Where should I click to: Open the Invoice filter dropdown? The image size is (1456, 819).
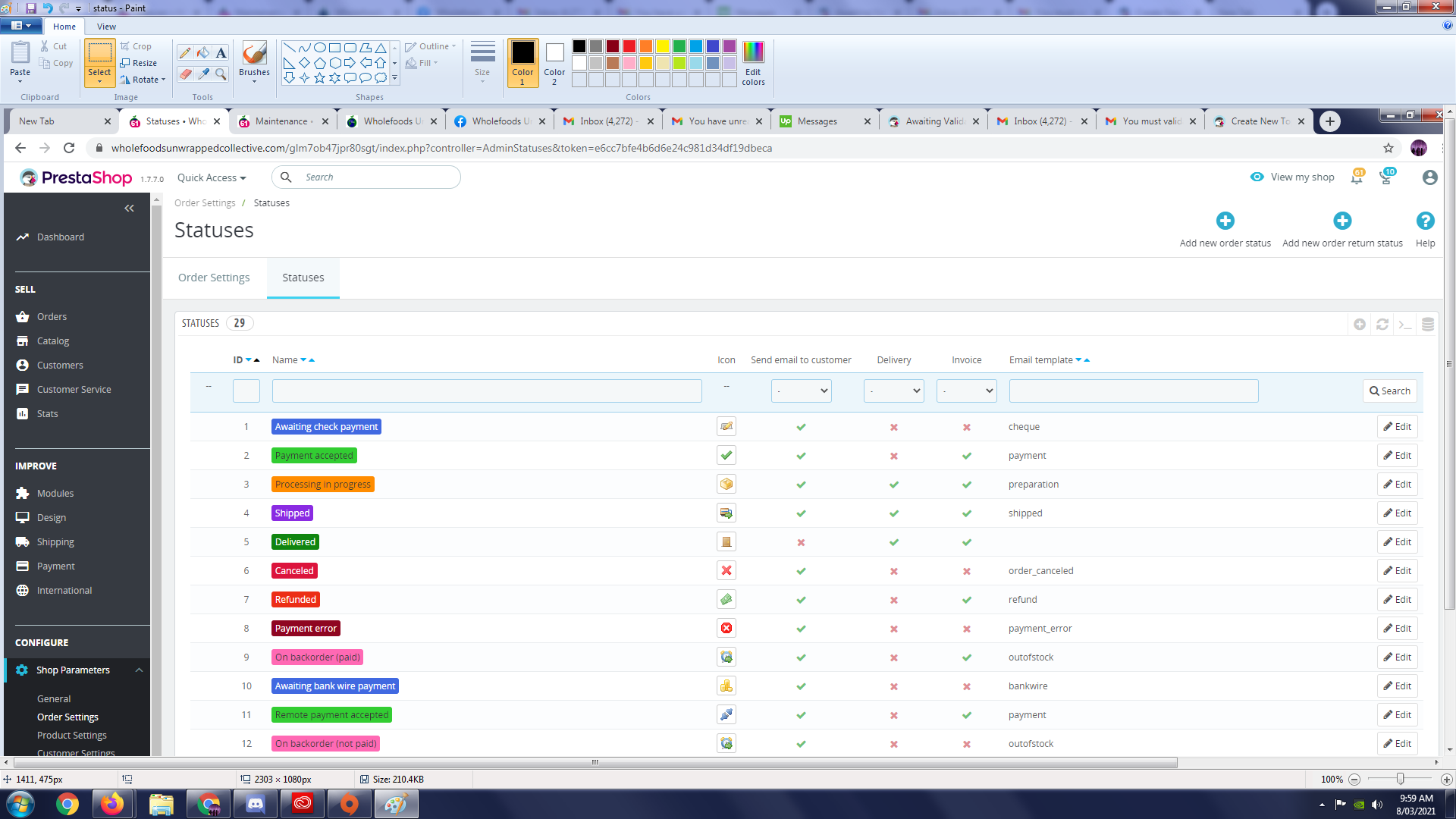pyautogui.click(x=966, y=391)
